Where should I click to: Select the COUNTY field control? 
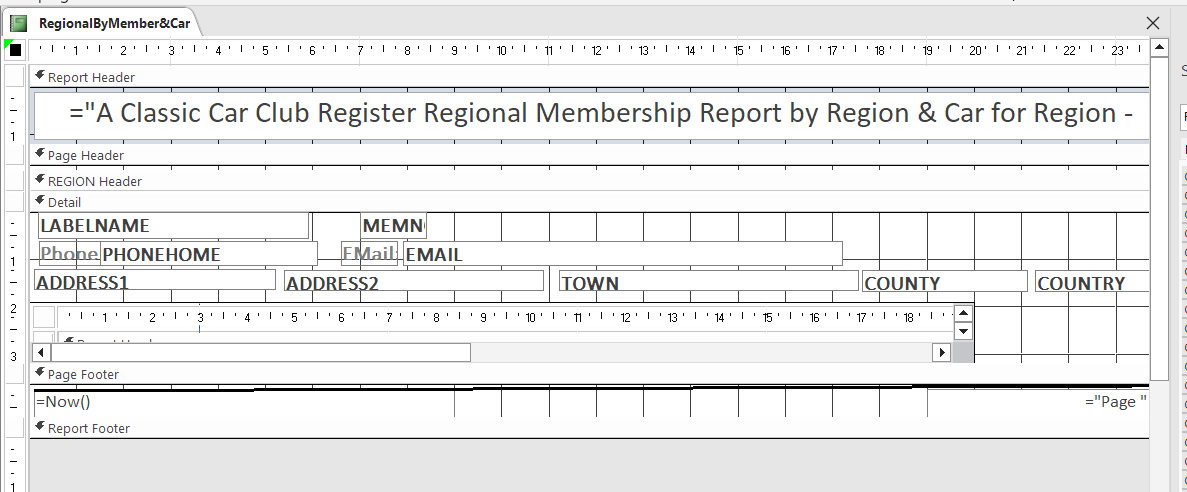(945, 282)
